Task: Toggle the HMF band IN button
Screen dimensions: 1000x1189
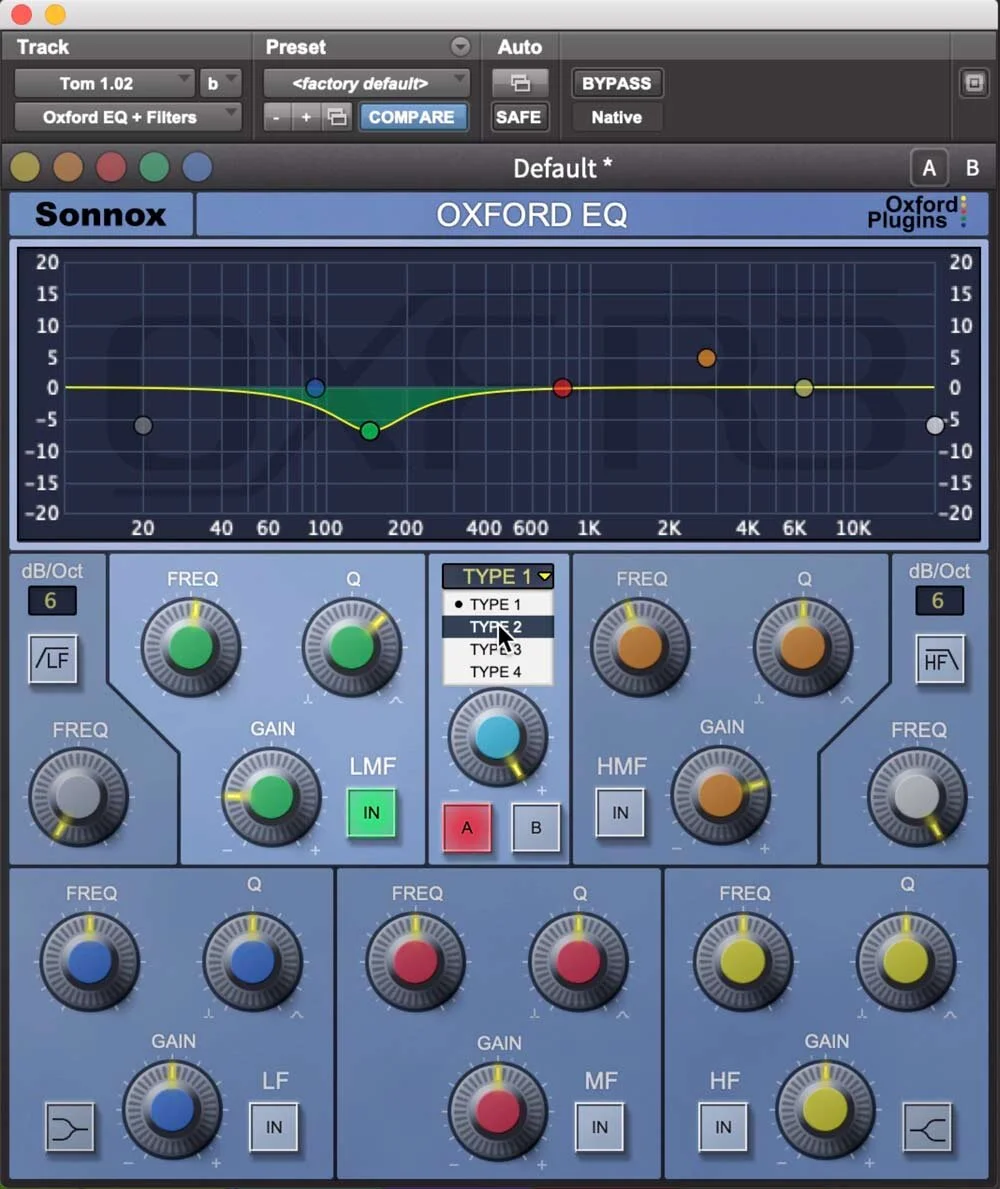Action: point(620,813)
